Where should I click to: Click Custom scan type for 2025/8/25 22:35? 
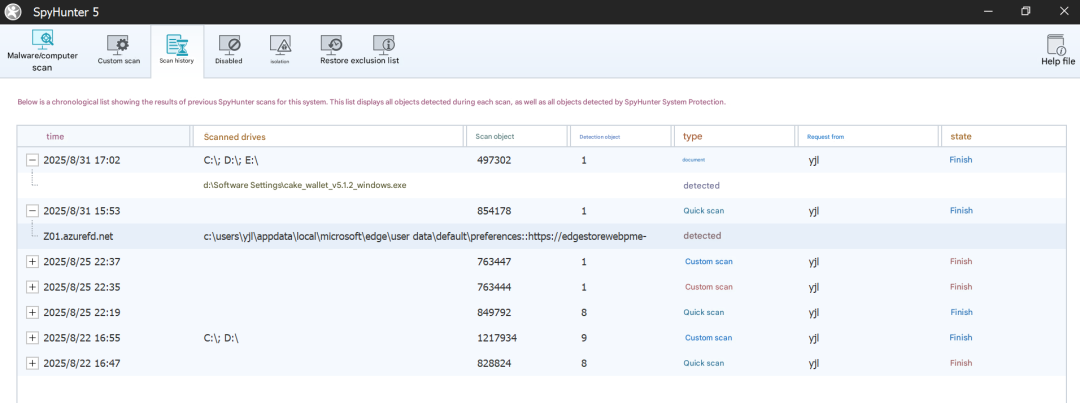pos(709,287)
